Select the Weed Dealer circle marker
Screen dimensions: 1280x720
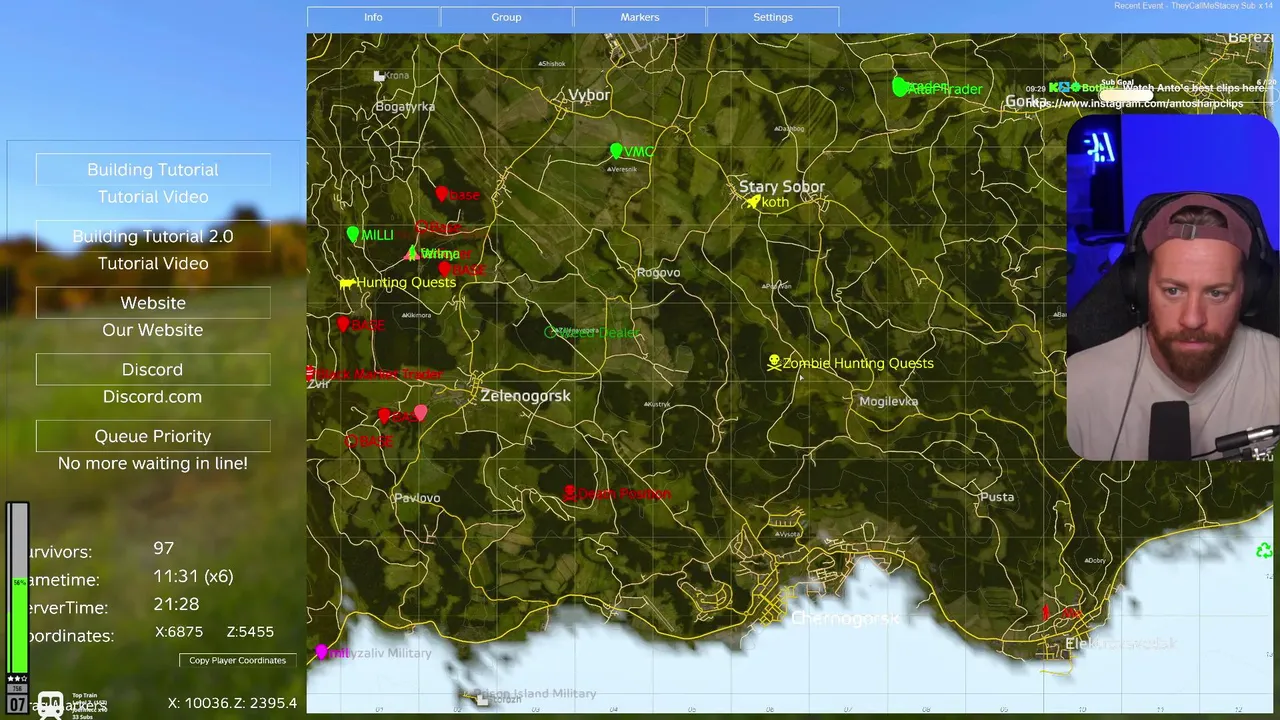coord(550,332)
